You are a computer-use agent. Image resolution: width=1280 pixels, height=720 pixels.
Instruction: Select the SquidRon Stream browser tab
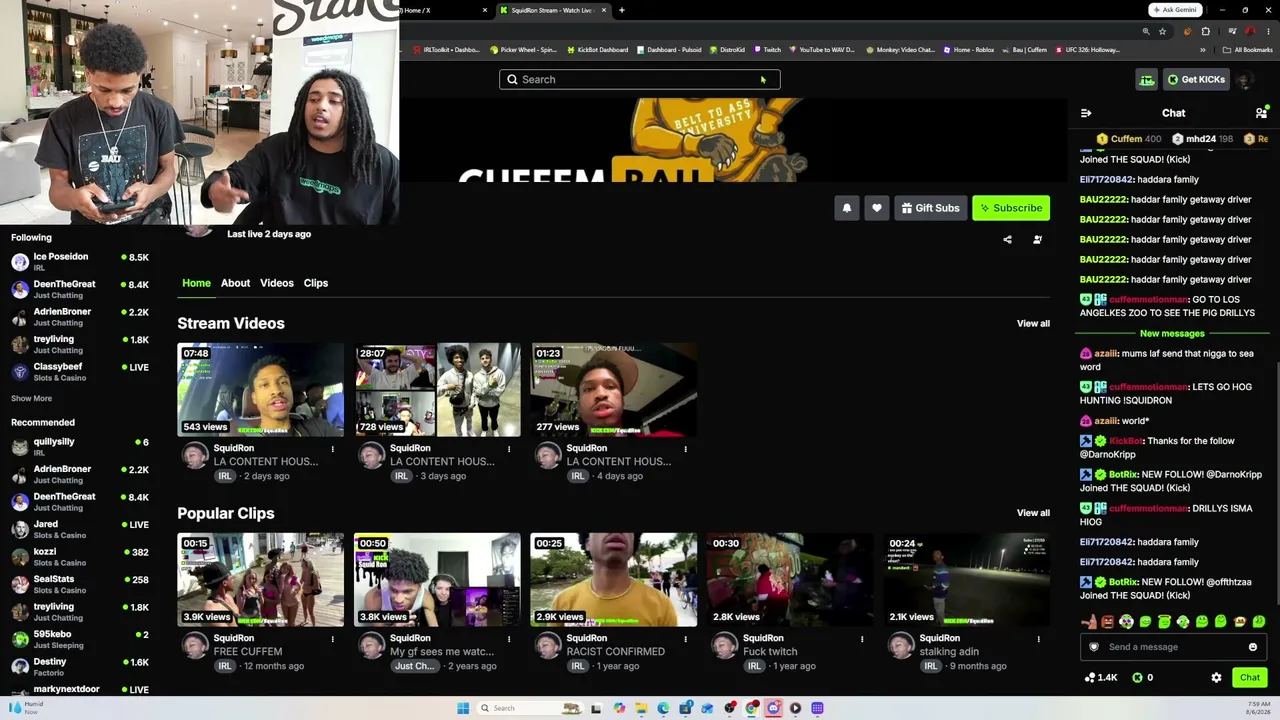click(553, 10)
